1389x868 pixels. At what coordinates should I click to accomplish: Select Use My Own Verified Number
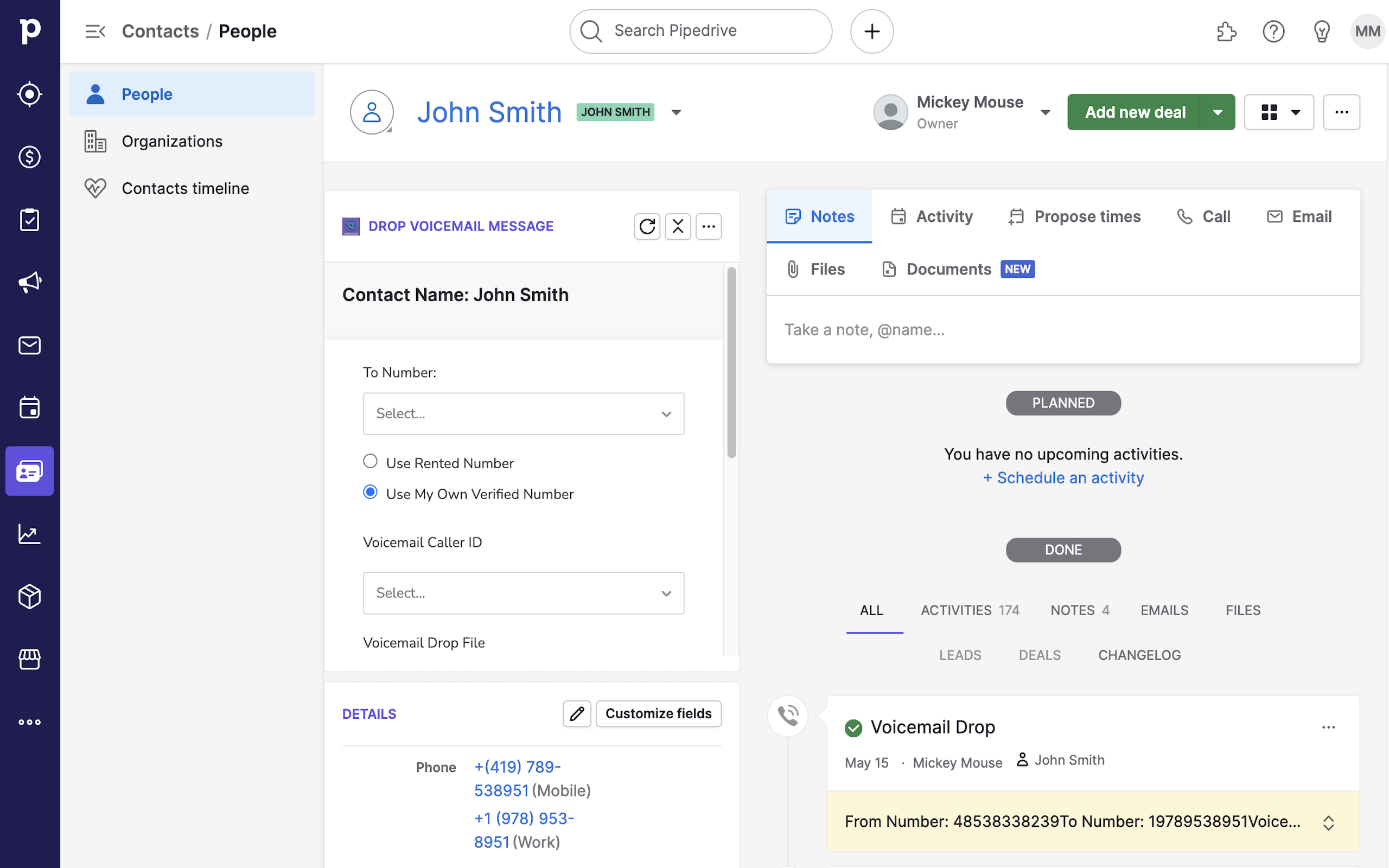370,492
